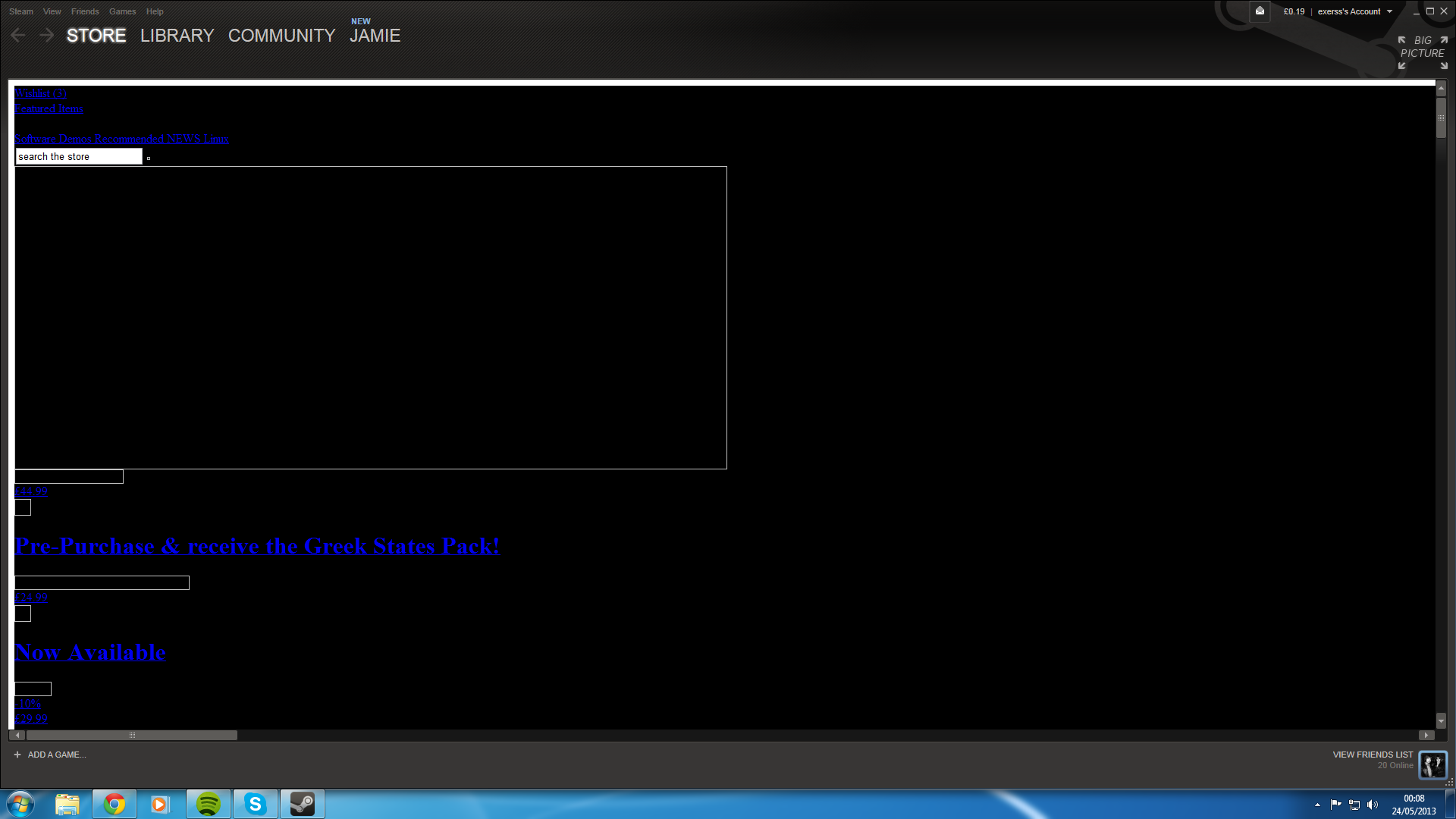
Task: Show hidden system tray icons
Action: coord(1317,805)
